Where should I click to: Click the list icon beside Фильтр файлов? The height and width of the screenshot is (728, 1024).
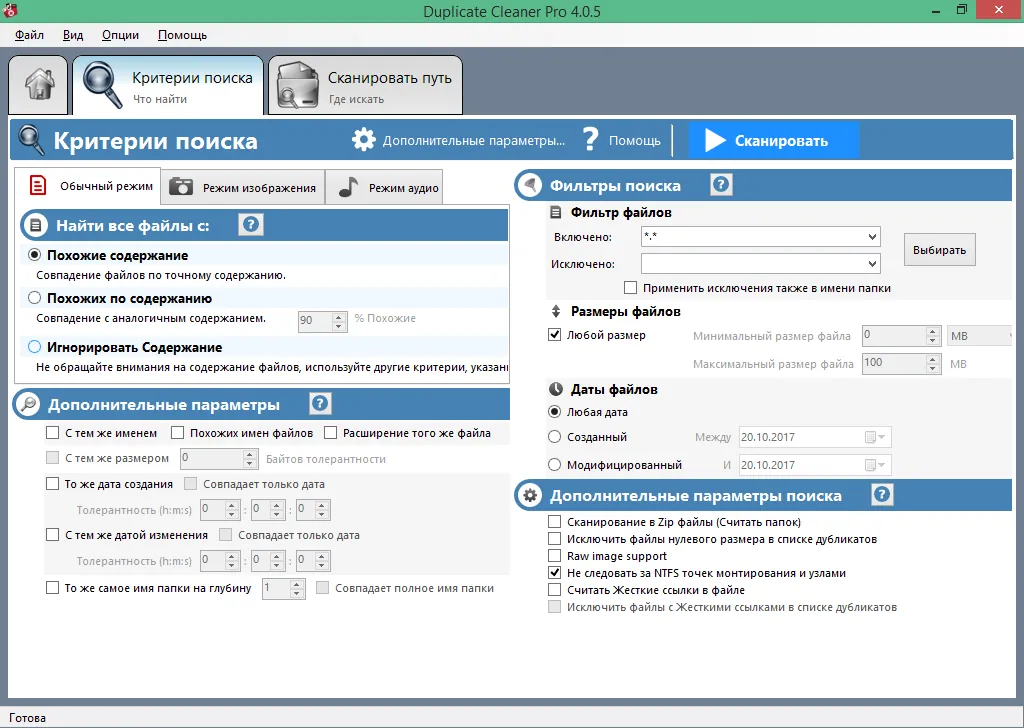tap(556, 212)
